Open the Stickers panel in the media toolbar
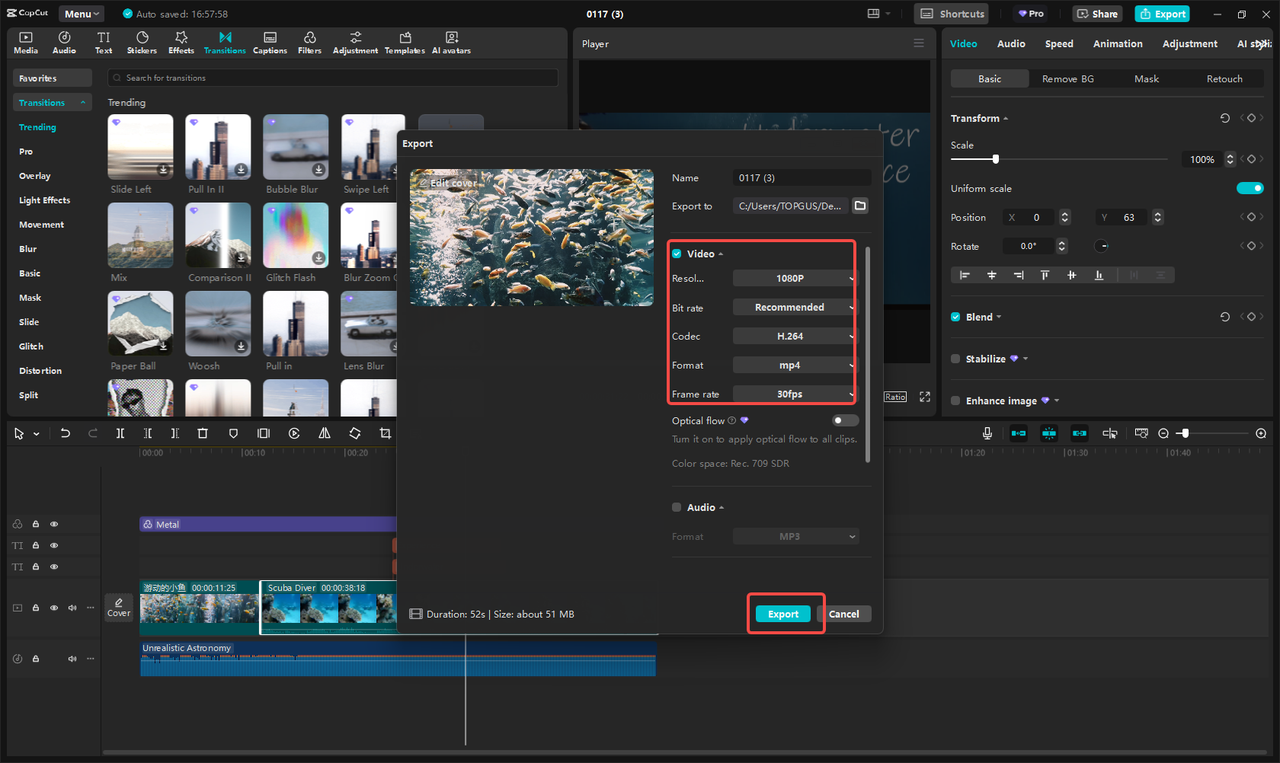 tap(141, 42)
